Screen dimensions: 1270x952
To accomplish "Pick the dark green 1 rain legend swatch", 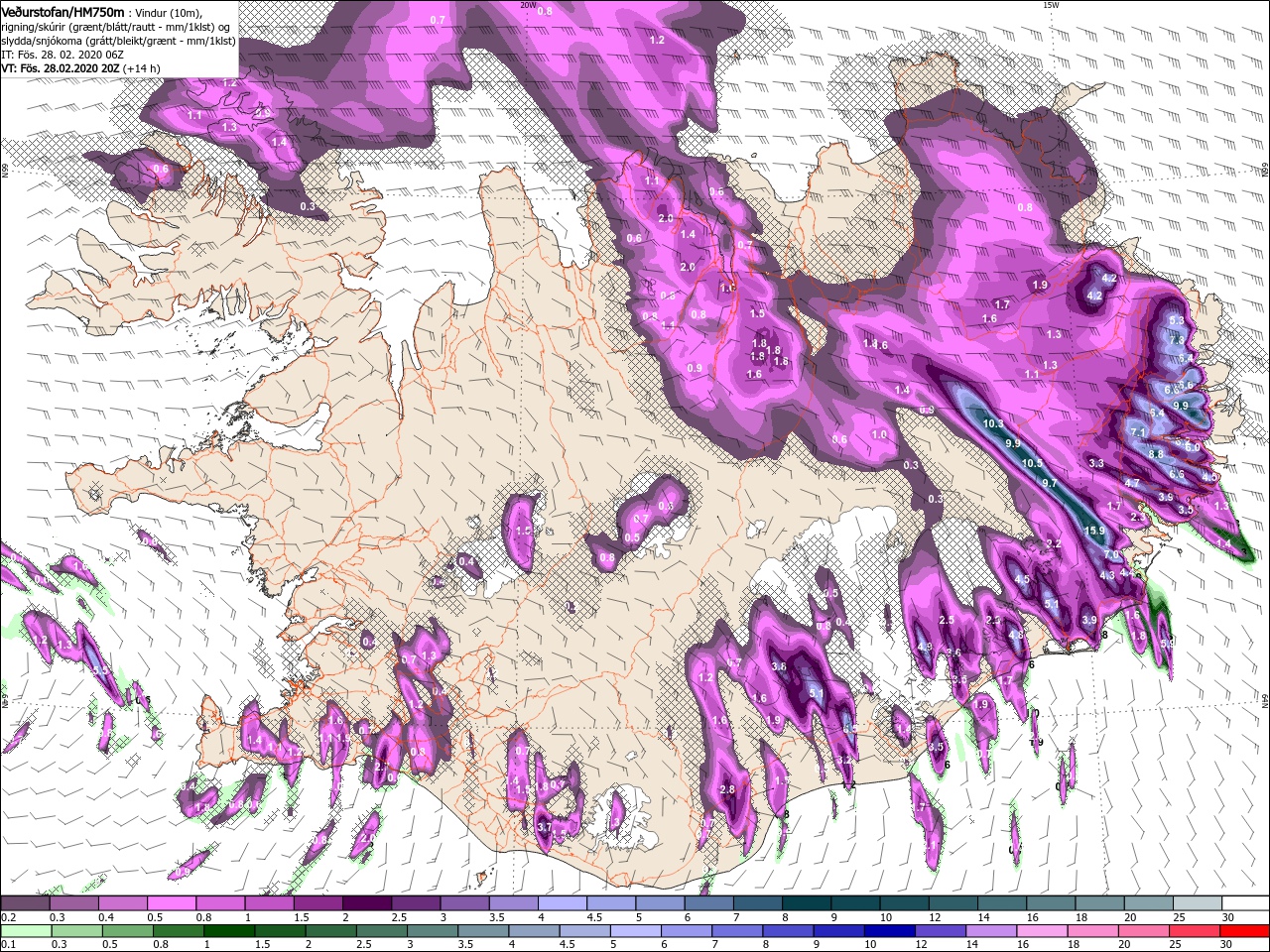I will pyautogui.click(x=229, y=931).
